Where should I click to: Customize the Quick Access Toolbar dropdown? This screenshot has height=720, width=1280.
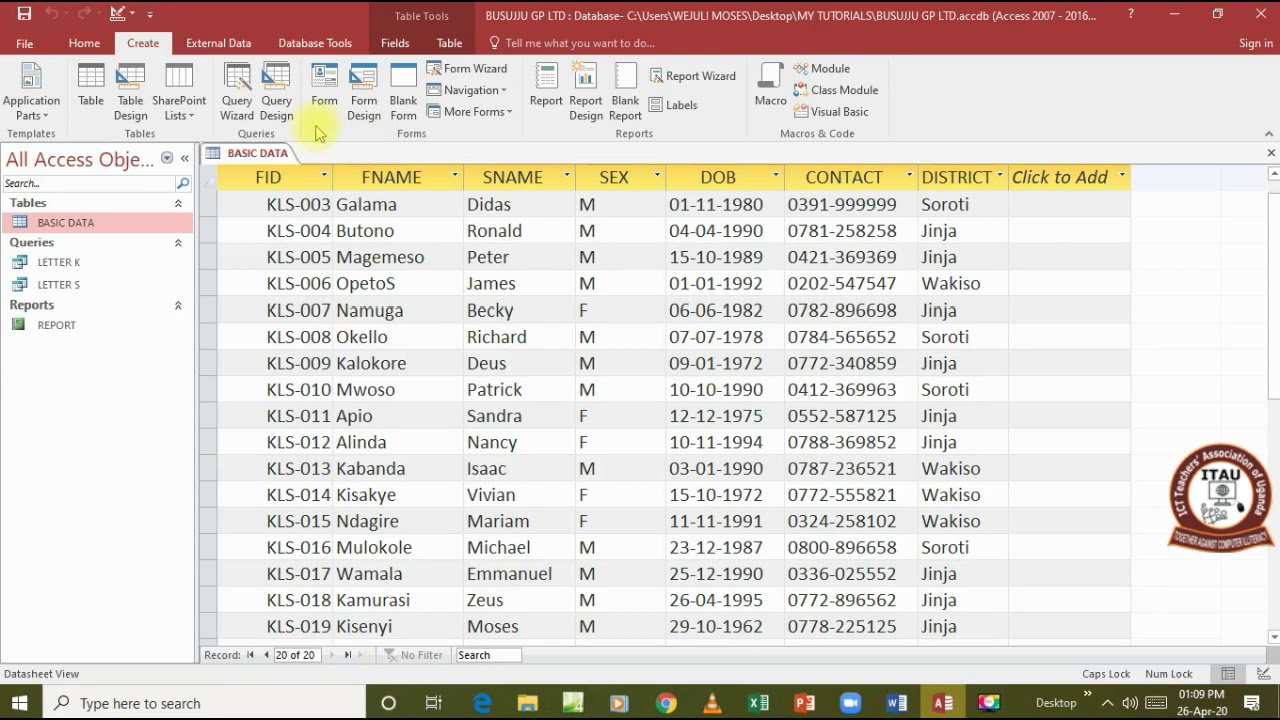click(x=150, y=15)
